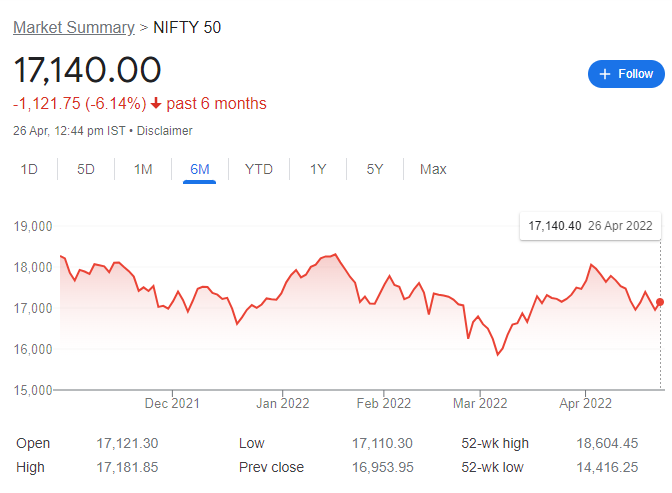
Task: Click the blue Follow button
Action: tap(626, 74)
